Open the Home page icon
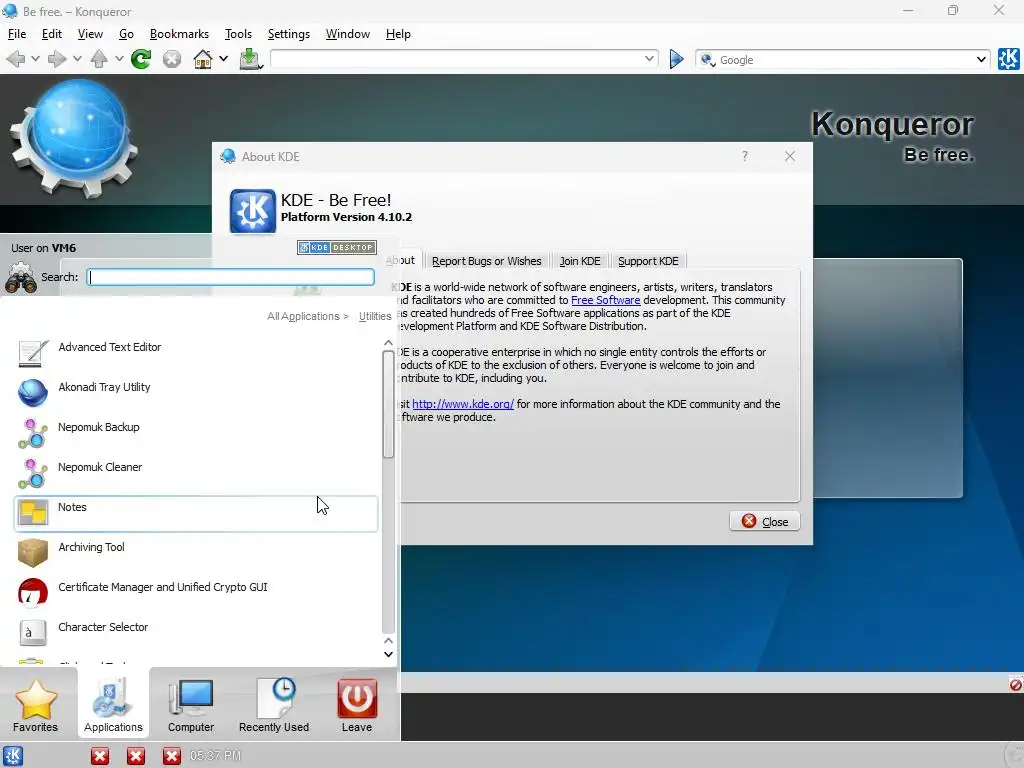 click(203, 59)
